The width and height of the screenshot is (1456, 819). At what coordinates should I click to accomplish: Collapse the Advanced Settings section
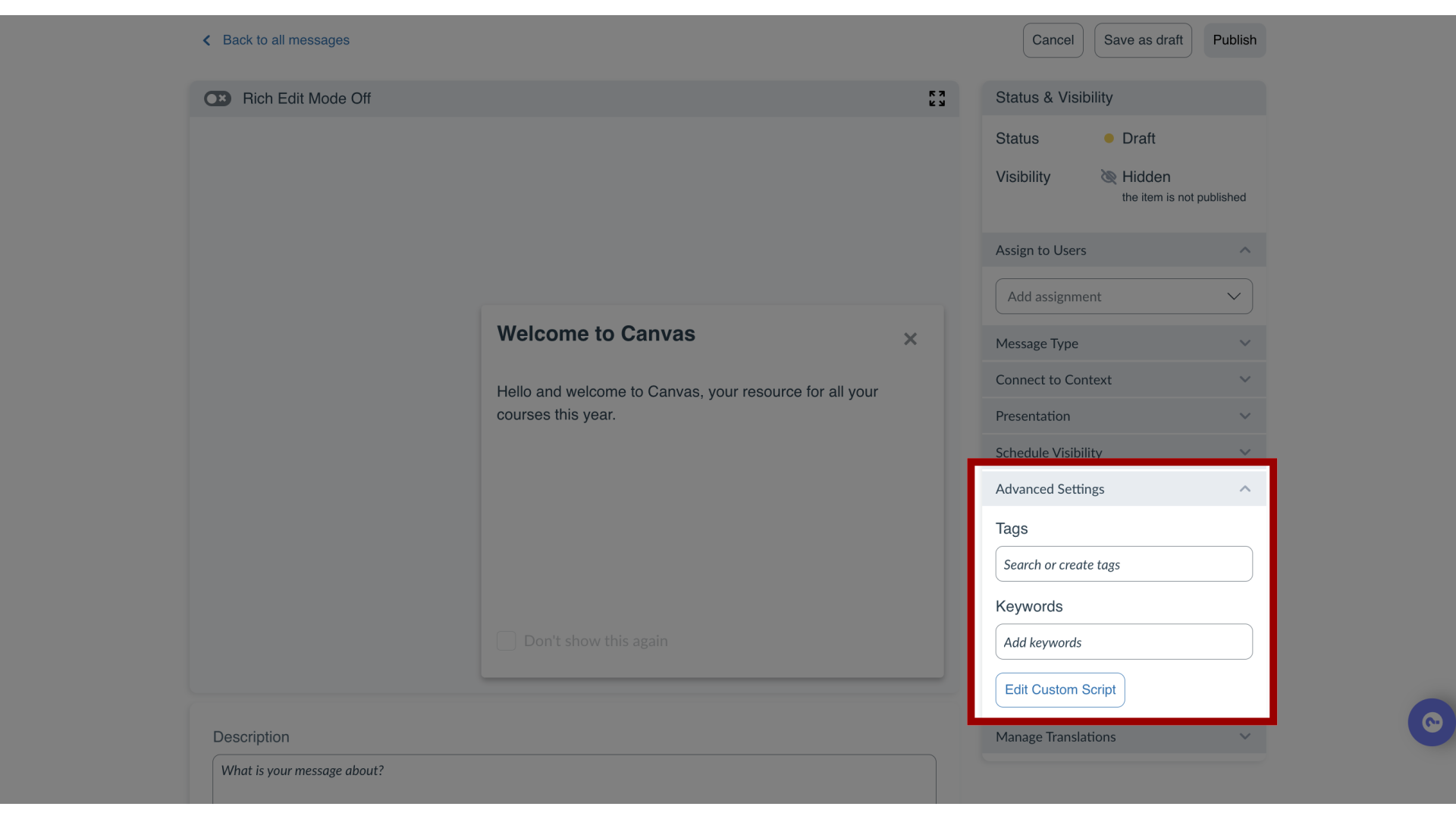1124,489
